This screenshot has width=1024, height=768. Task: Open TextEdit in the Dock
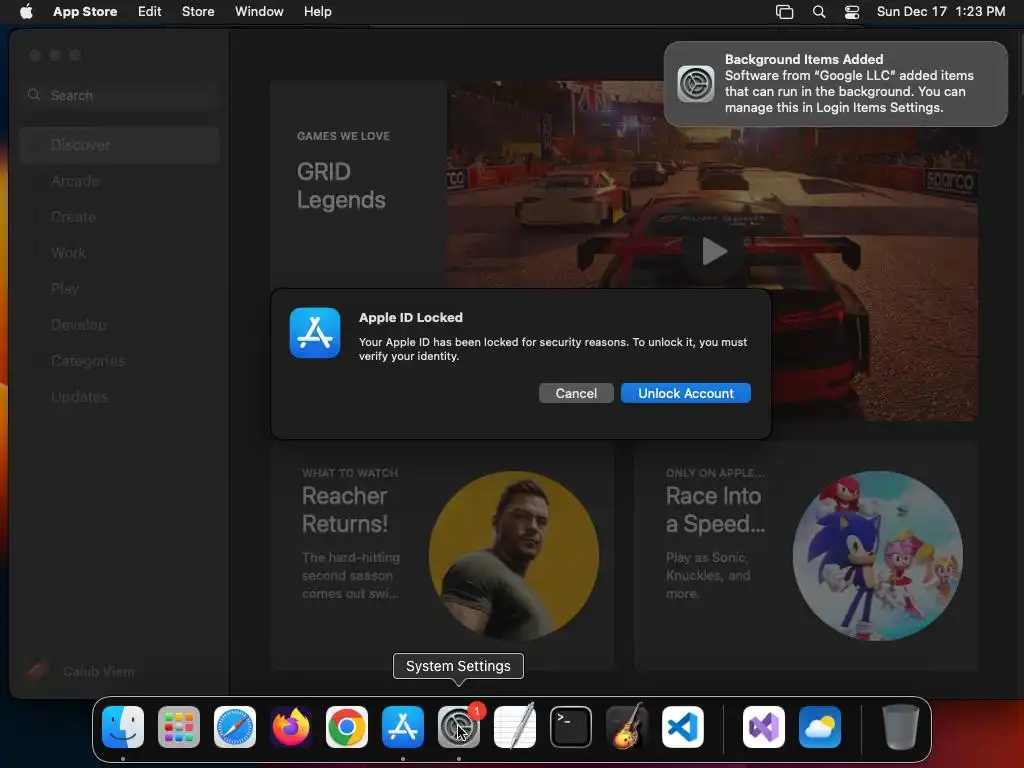coord(515,727)
